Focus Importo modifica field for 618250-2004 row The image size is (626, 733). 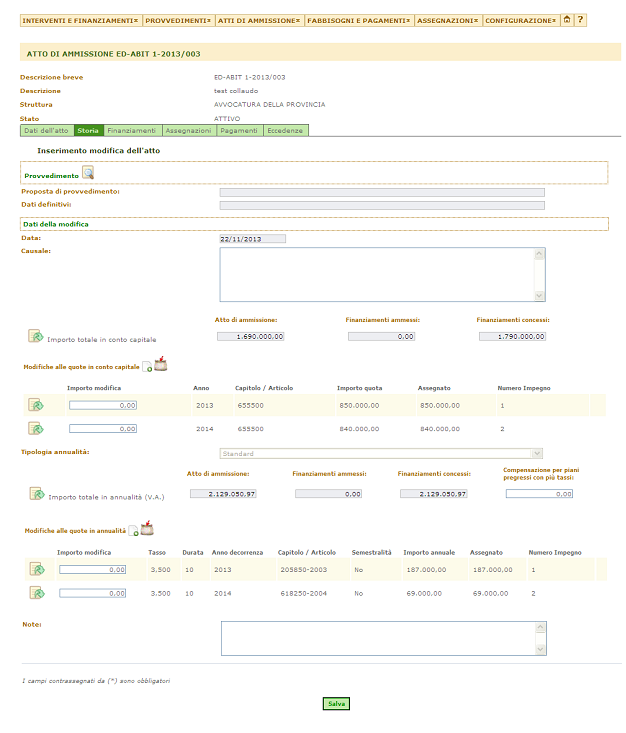pos(93,593)
